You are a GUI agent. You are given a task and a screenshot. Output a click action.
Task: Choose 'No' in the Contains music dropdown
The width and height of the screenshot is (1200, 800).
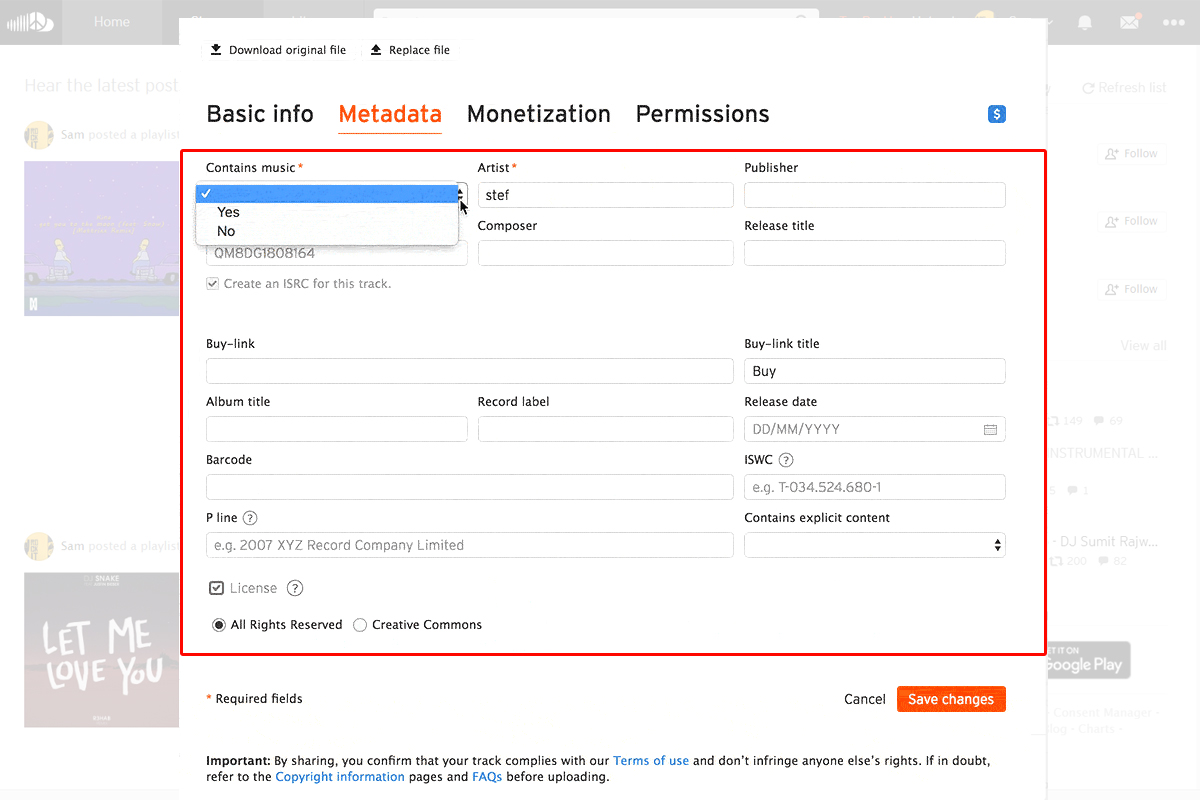click(x=225, y=231)
